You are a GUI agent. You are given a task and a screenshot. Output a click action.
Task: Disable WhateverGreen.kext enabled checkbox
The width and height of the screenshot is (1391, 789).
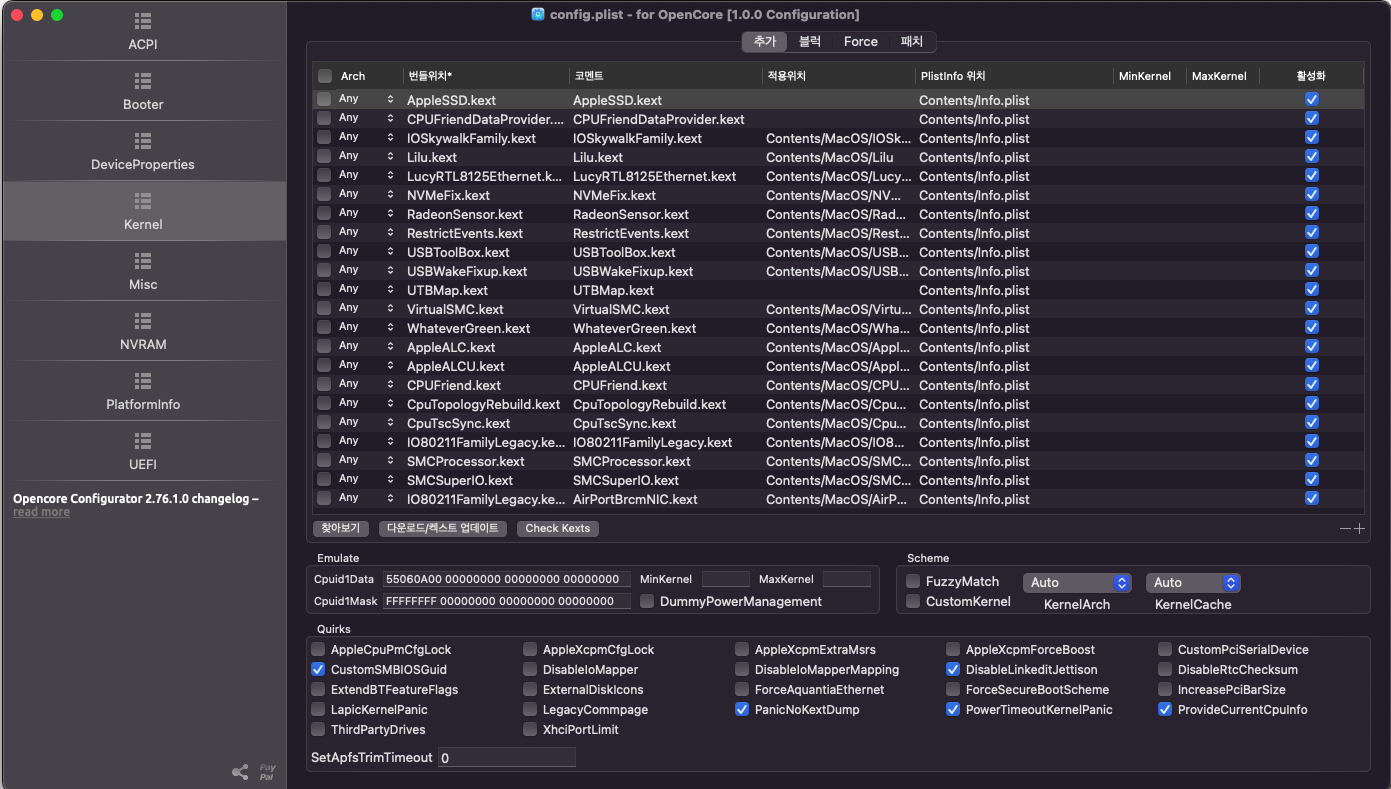[1312, 328]
